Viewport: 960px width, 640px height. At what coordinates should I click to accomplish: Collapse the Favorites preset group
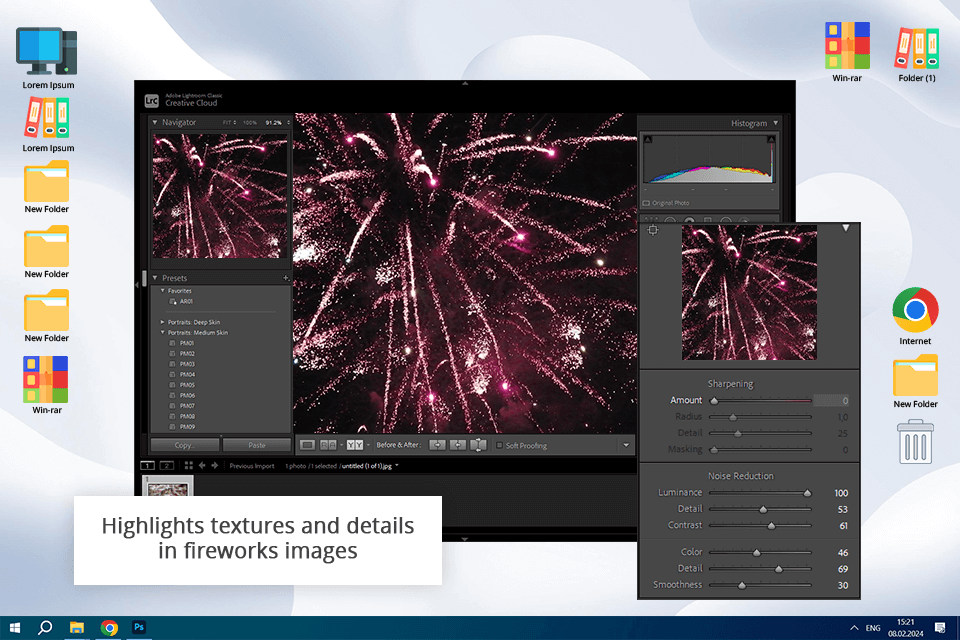tap(162, 291)
